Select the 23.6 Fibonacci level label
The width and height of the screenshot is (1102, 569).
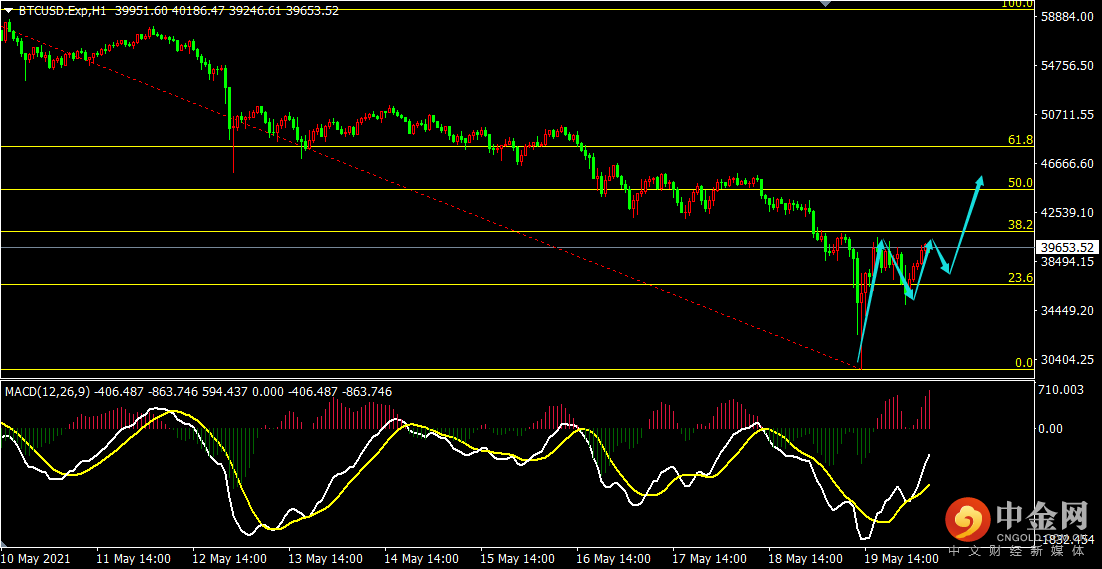[x=1020, y=278]
